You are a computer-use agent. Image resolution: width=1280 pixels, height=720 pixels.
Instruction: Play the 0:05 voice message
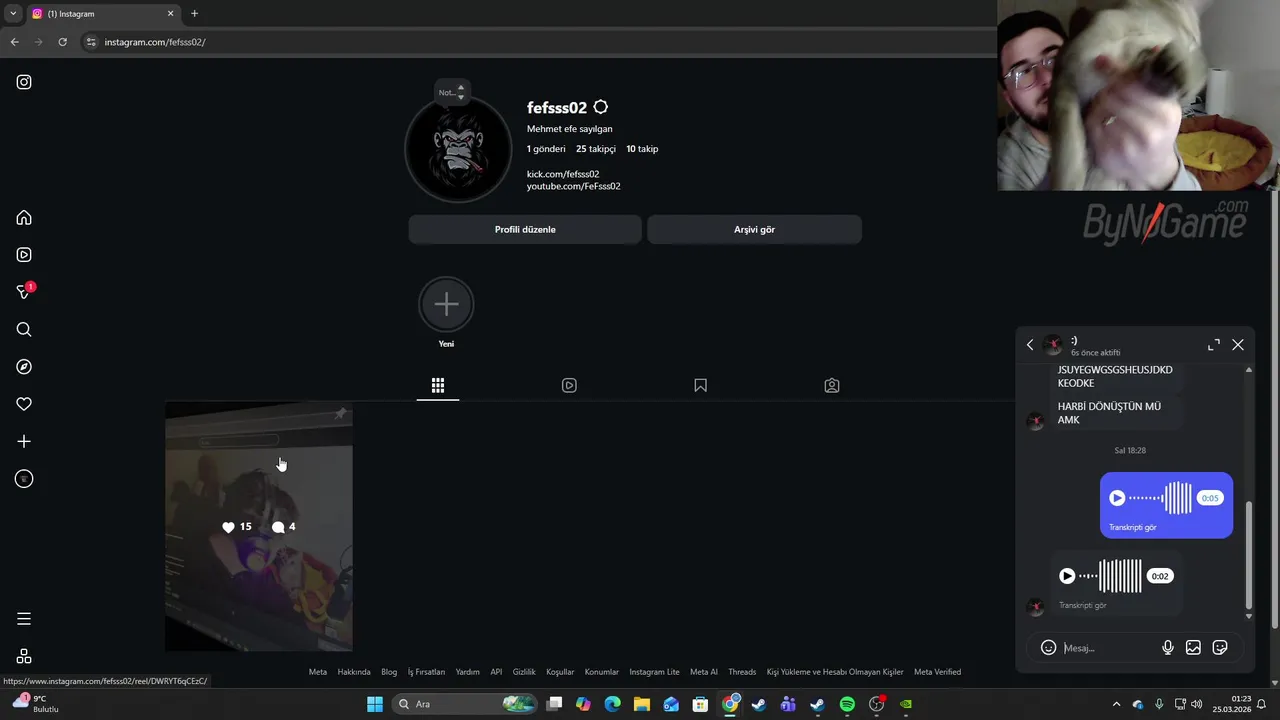1117,498
